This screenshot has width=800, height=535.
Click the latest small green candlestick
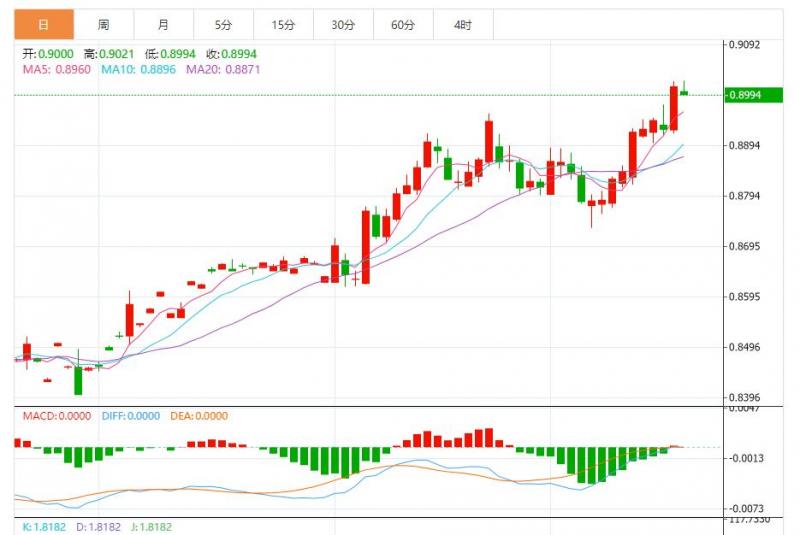coord(684,92)
